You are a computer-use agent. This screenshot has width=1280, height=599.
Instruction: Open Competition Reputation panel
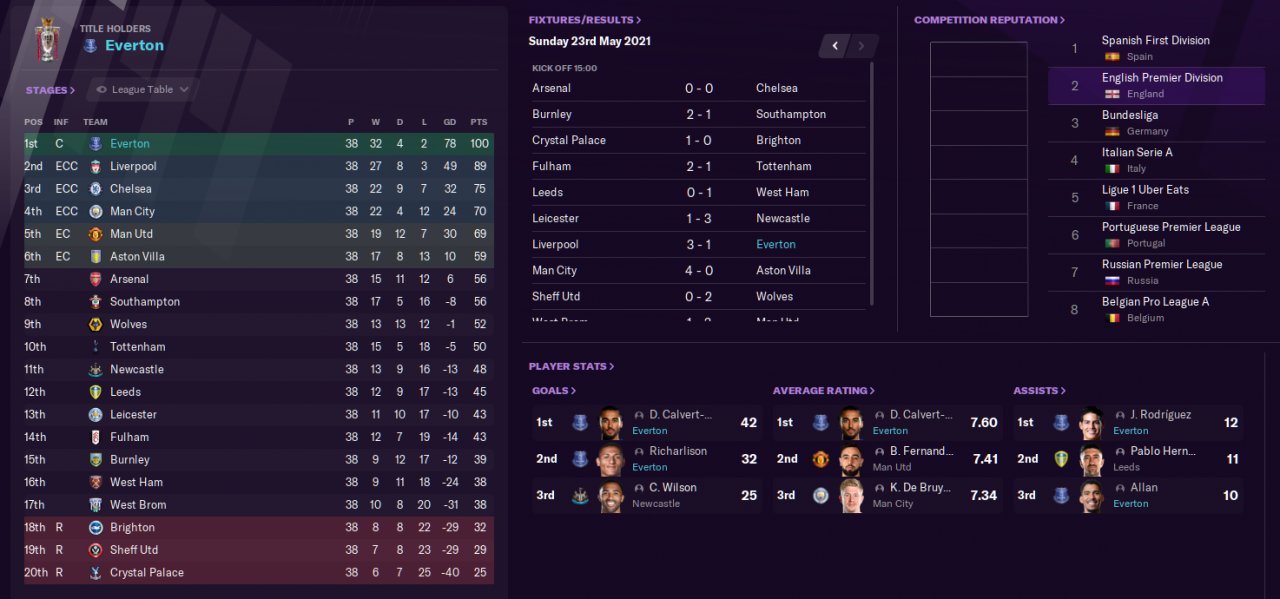[988, 20]
